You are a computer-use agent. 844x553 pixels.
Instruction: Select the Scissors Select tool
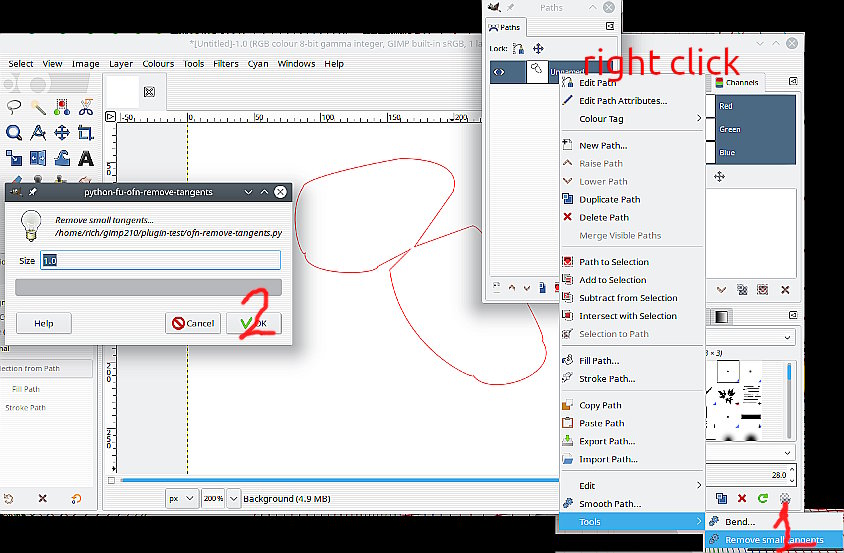pyautogui.click(x=86, y=107)
